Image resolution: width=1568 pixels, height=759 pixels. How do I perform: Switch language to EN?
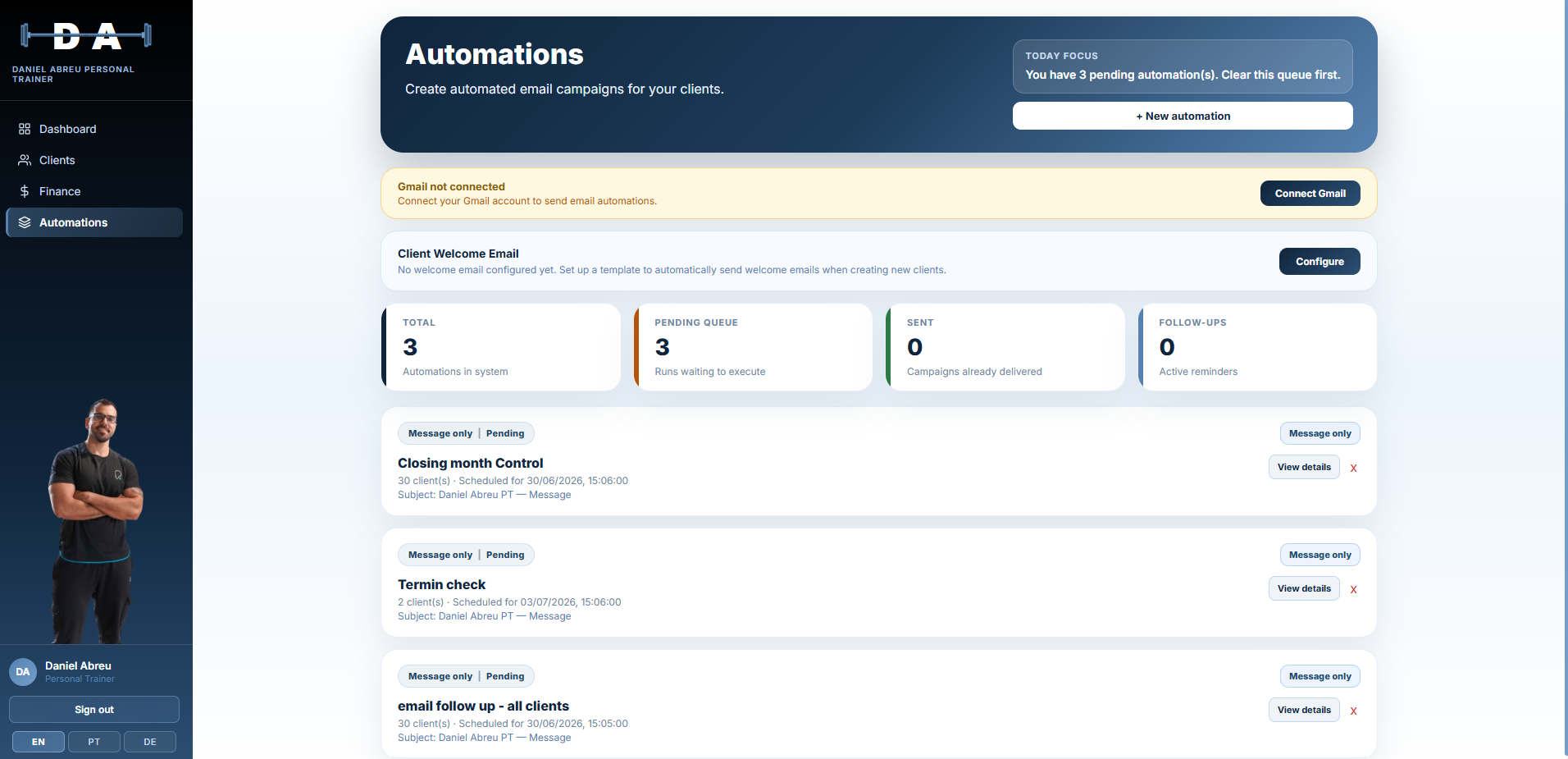(x=39, y=742)
